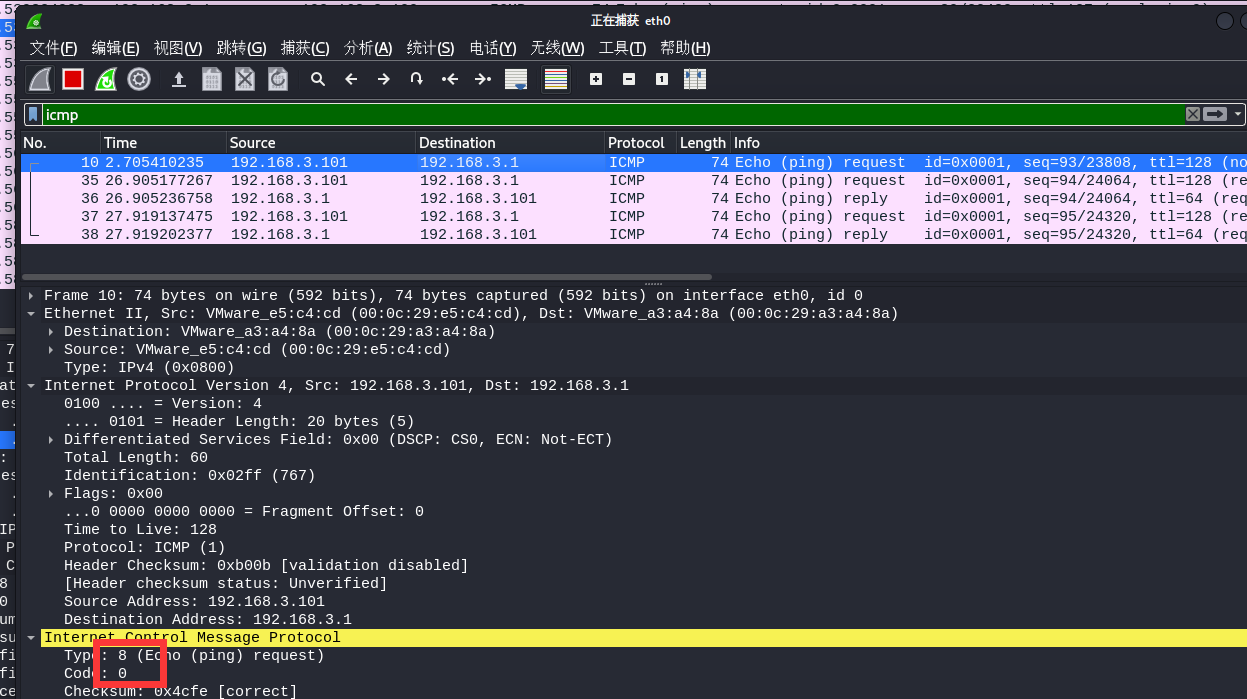Select packet number 35 echo request

point(634,181)
